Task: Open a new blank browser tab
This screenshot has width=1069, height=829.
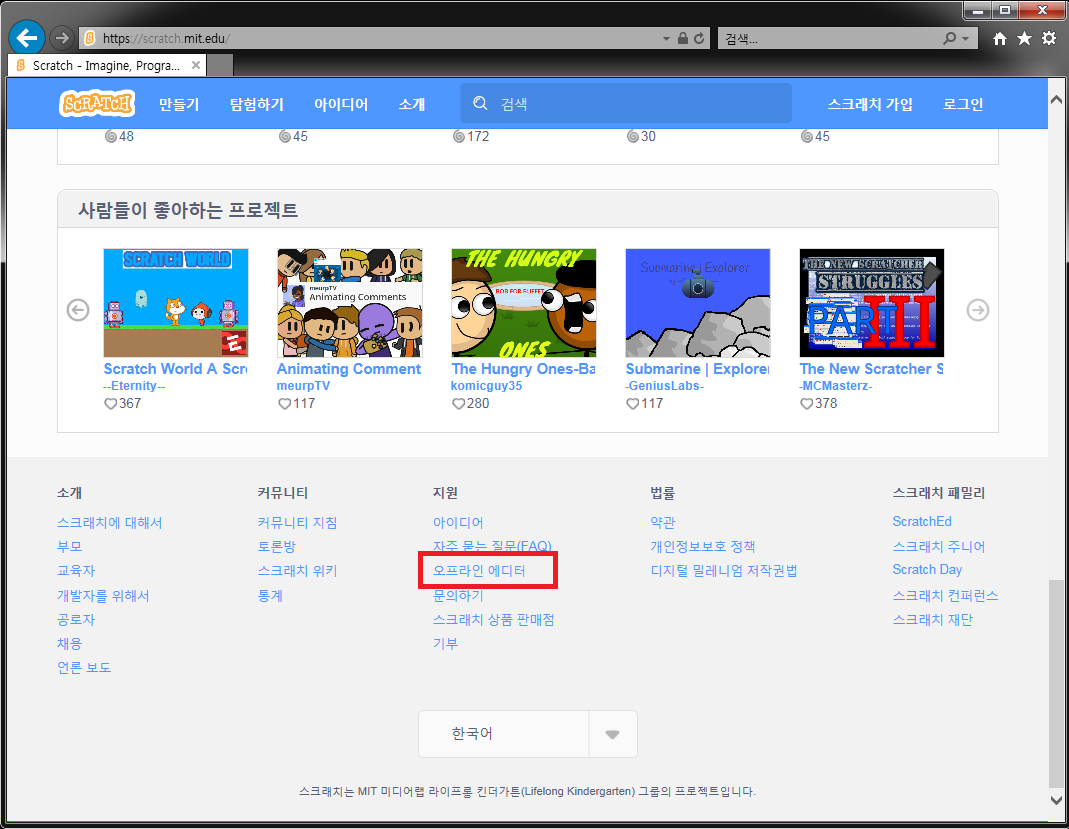Action: click(x=220, y=65)
